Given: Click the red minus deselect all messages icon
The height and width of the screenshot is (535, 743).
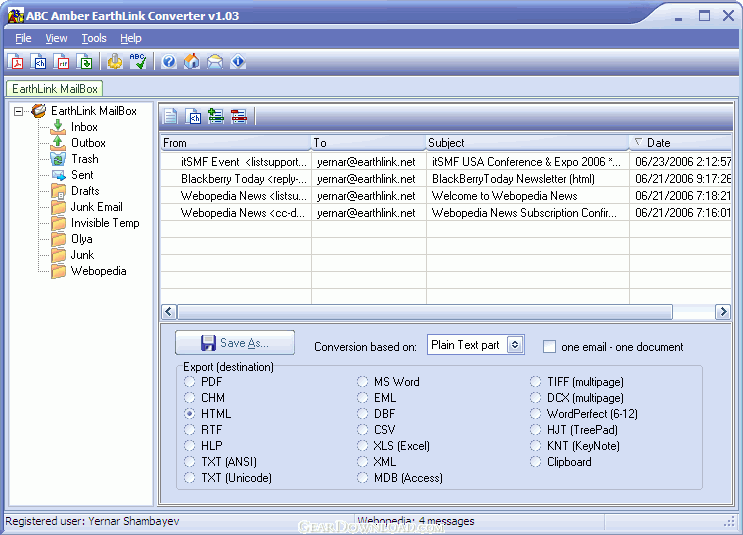Looking at the screenshot, I should tap(239, 116).
